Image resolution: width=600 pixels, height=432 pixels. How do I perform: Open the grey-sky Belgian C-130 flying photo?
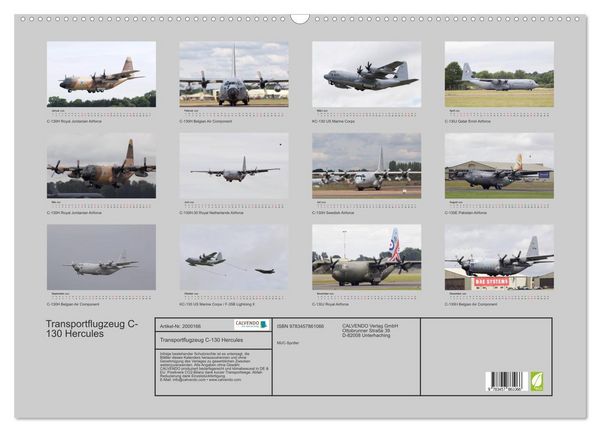(x=101, y=257)
